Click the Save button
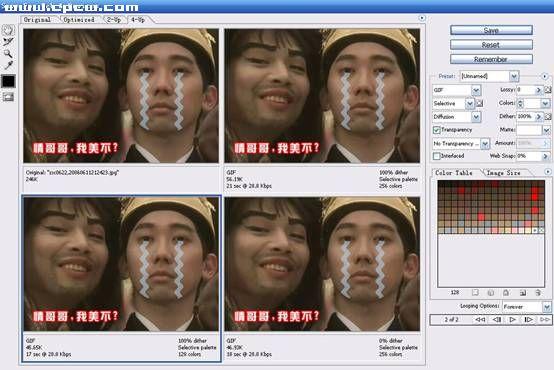The height and width of the screenshot is (370, 554). point(491,30)
